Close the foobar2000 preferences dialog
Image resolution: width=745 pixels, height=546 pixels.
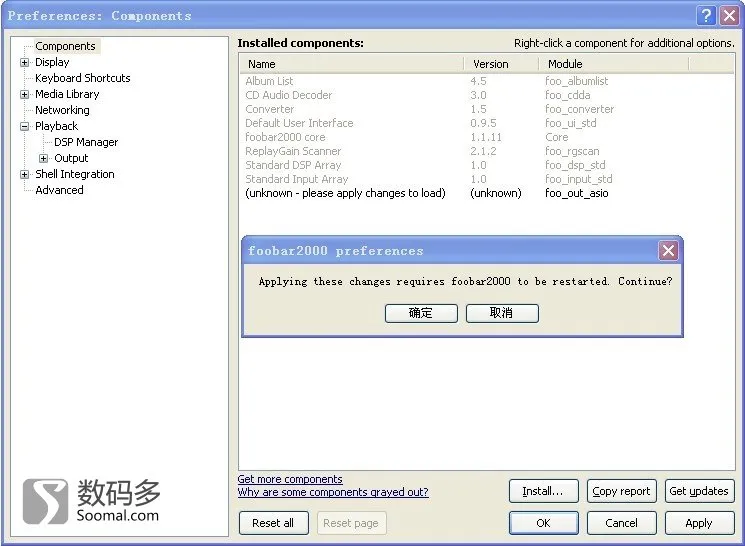669,250
